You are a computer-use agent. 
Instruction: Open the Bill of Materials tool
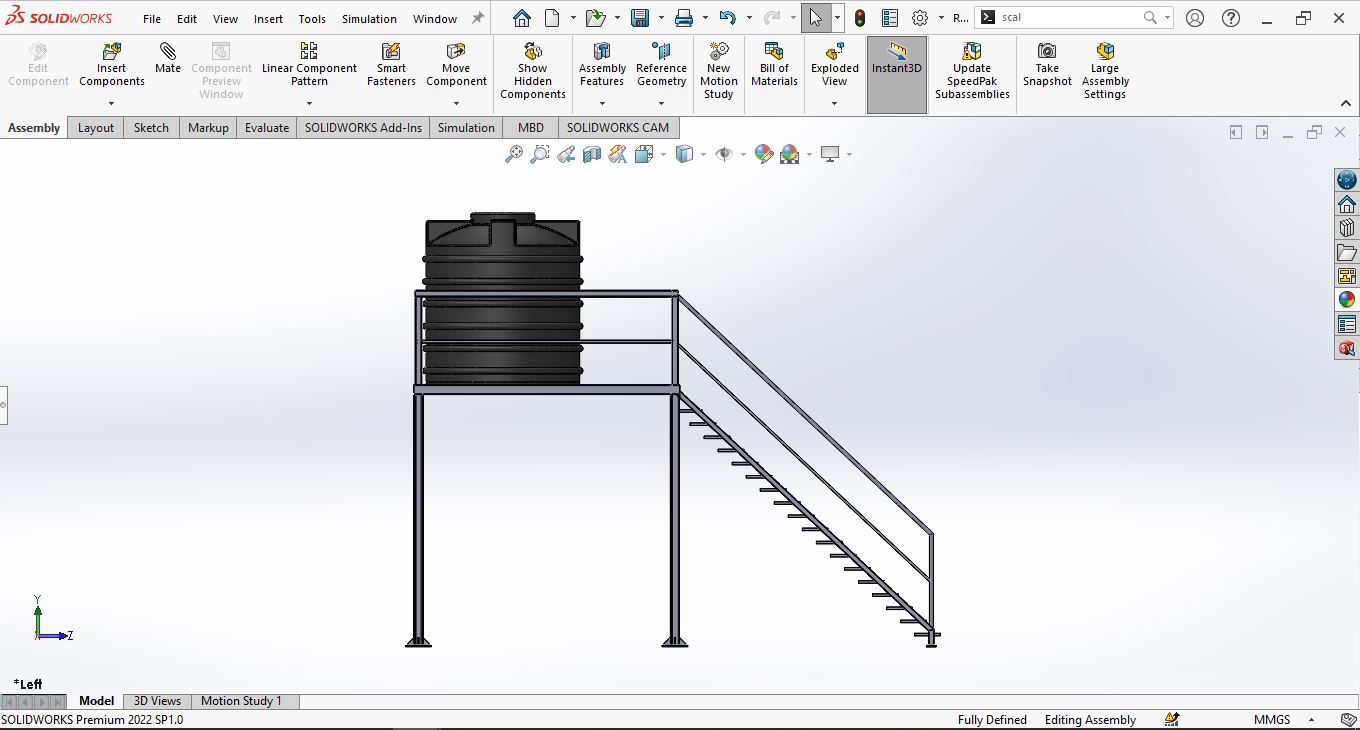774,65
